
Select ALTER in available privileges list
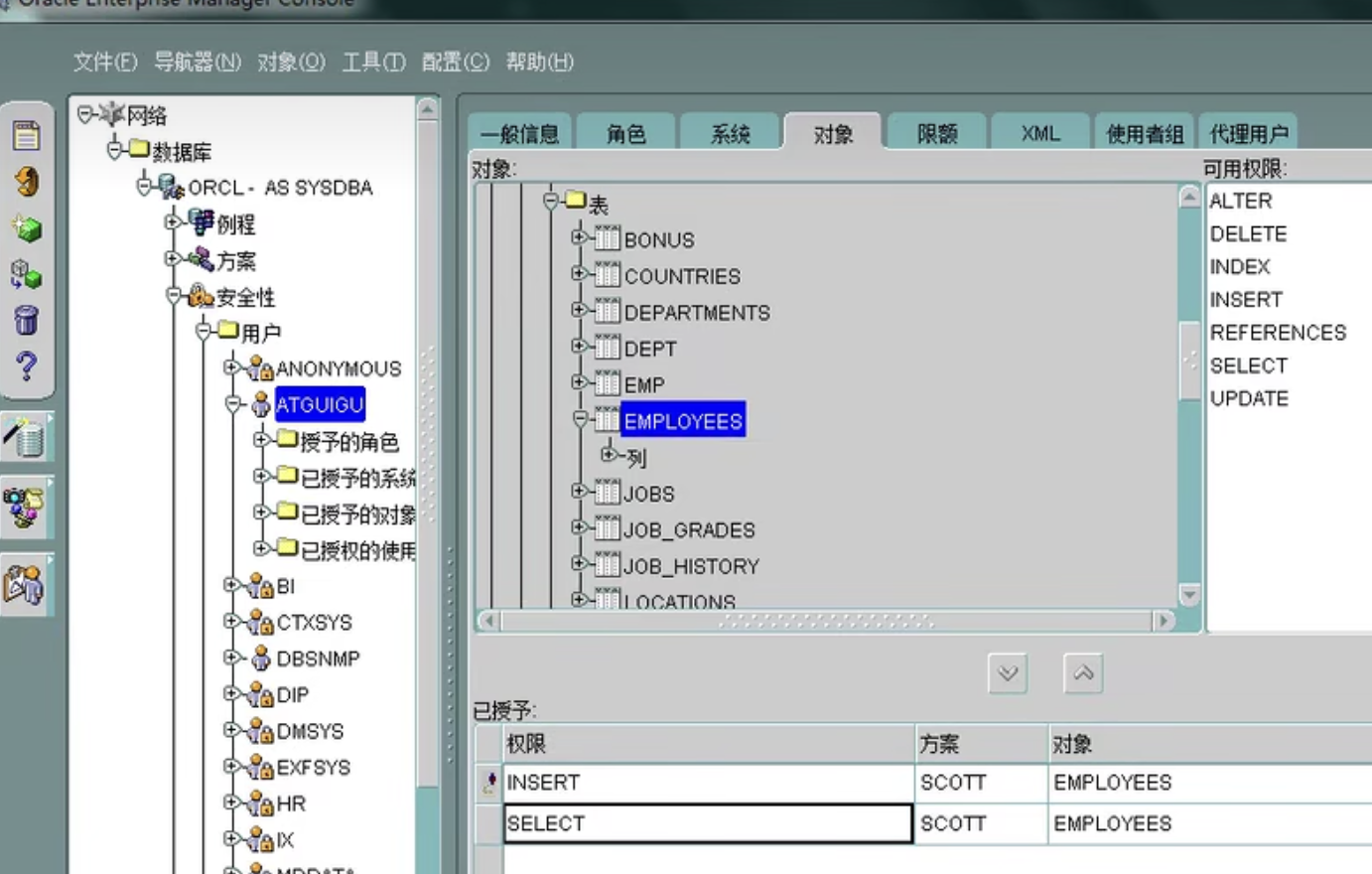click(1240, 201)
